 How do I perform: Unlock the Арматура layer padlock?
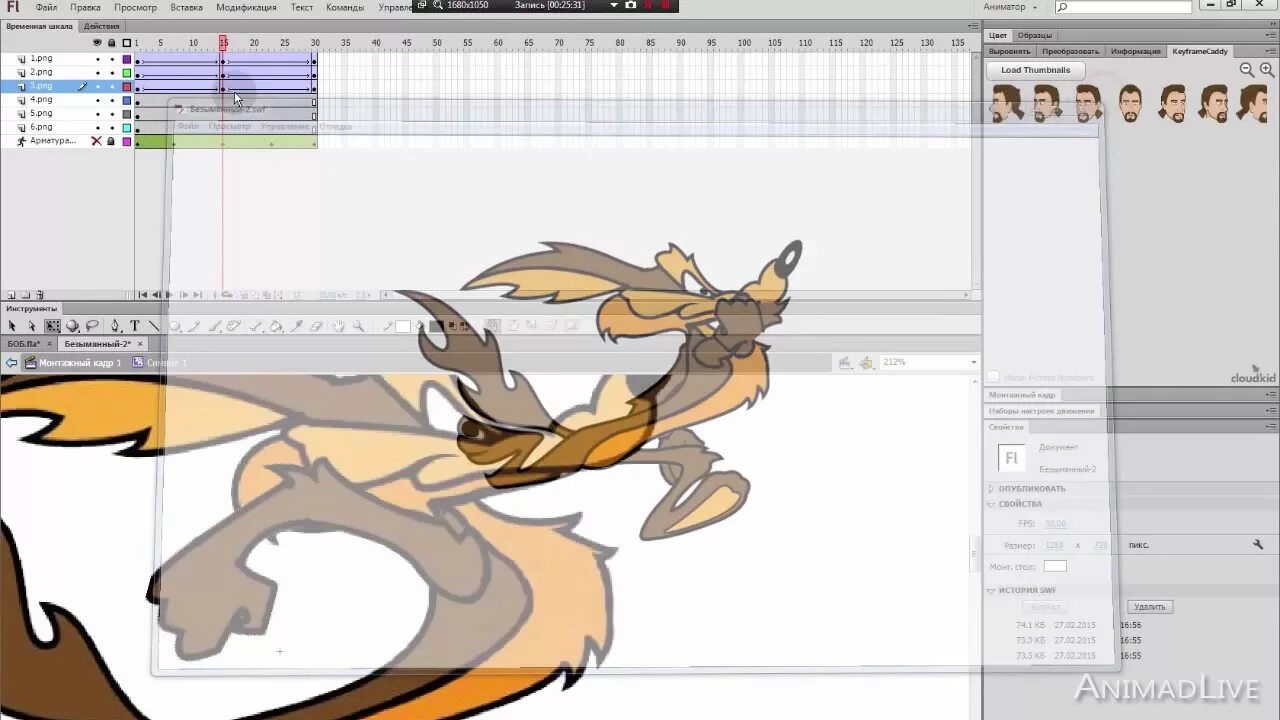(112, 141)
